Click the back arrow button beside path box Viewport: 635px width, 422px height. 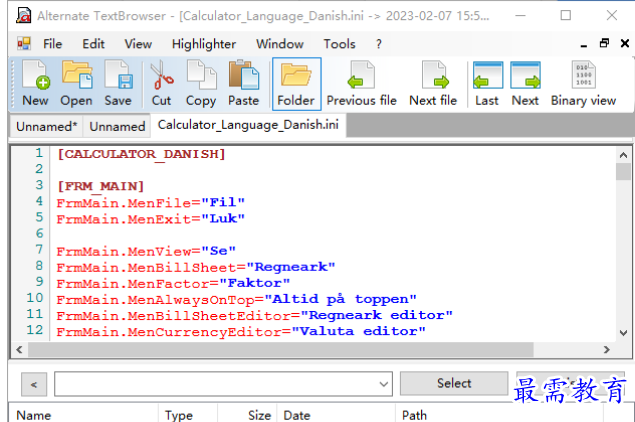click(x=34, y=384)
